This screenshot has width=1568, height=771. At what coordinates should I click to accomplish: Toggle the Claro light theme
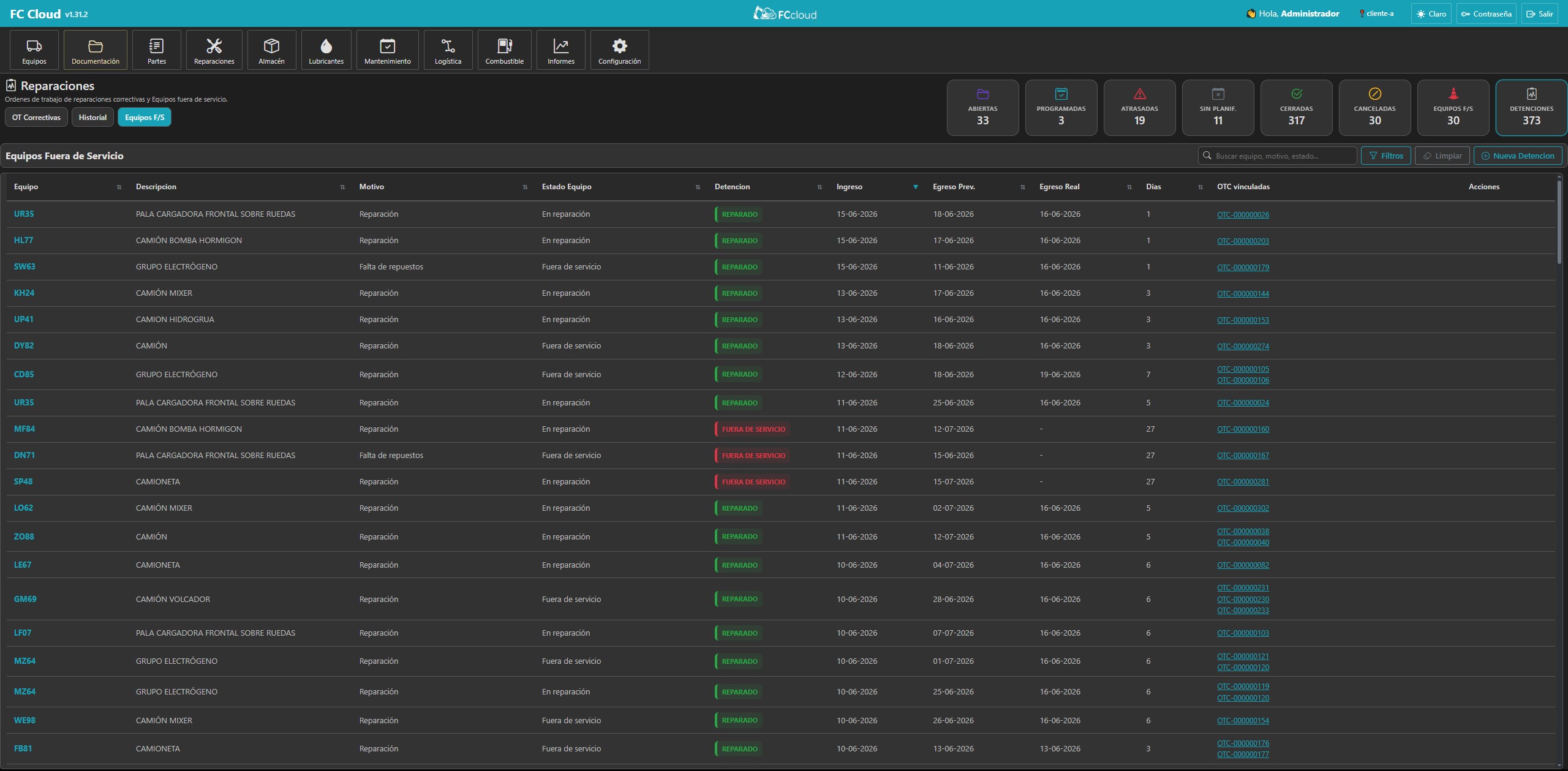click(1431, 13)
